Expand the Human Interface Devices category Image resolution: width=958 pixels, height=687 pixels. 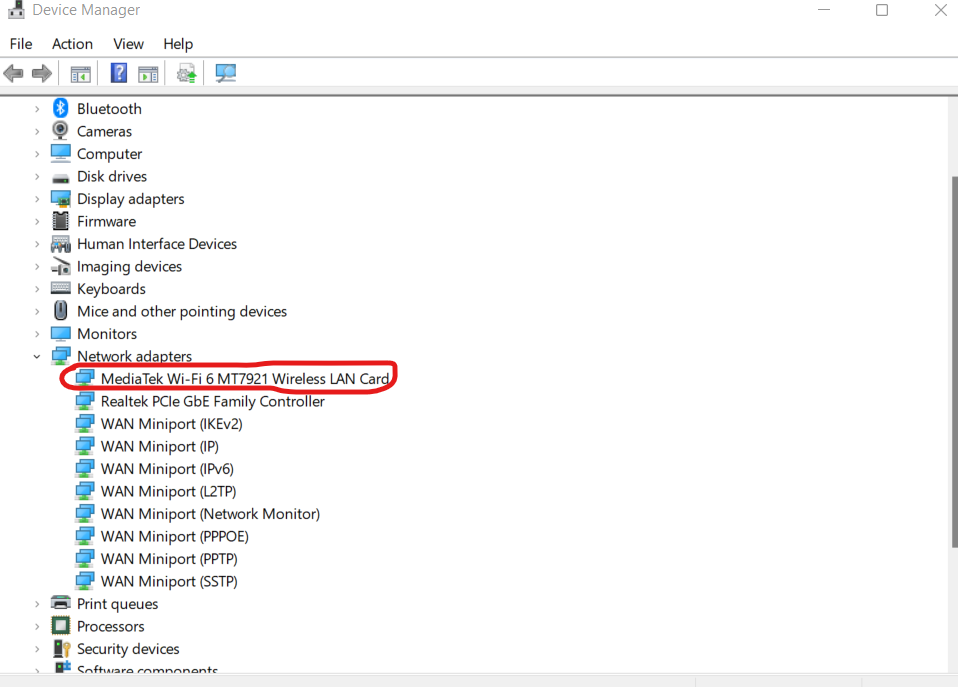pos(37,244)
